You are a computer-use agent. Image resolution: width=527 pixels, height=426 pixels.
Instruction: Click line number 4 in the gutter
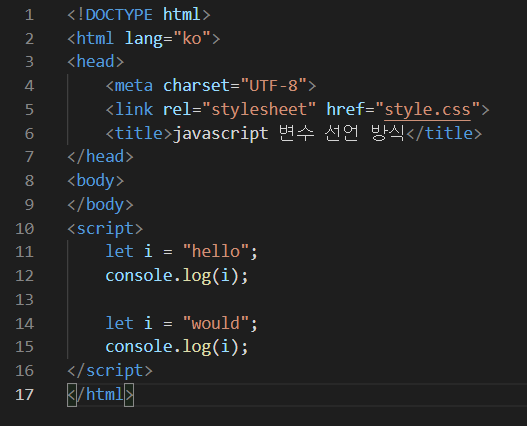[29, 86]
